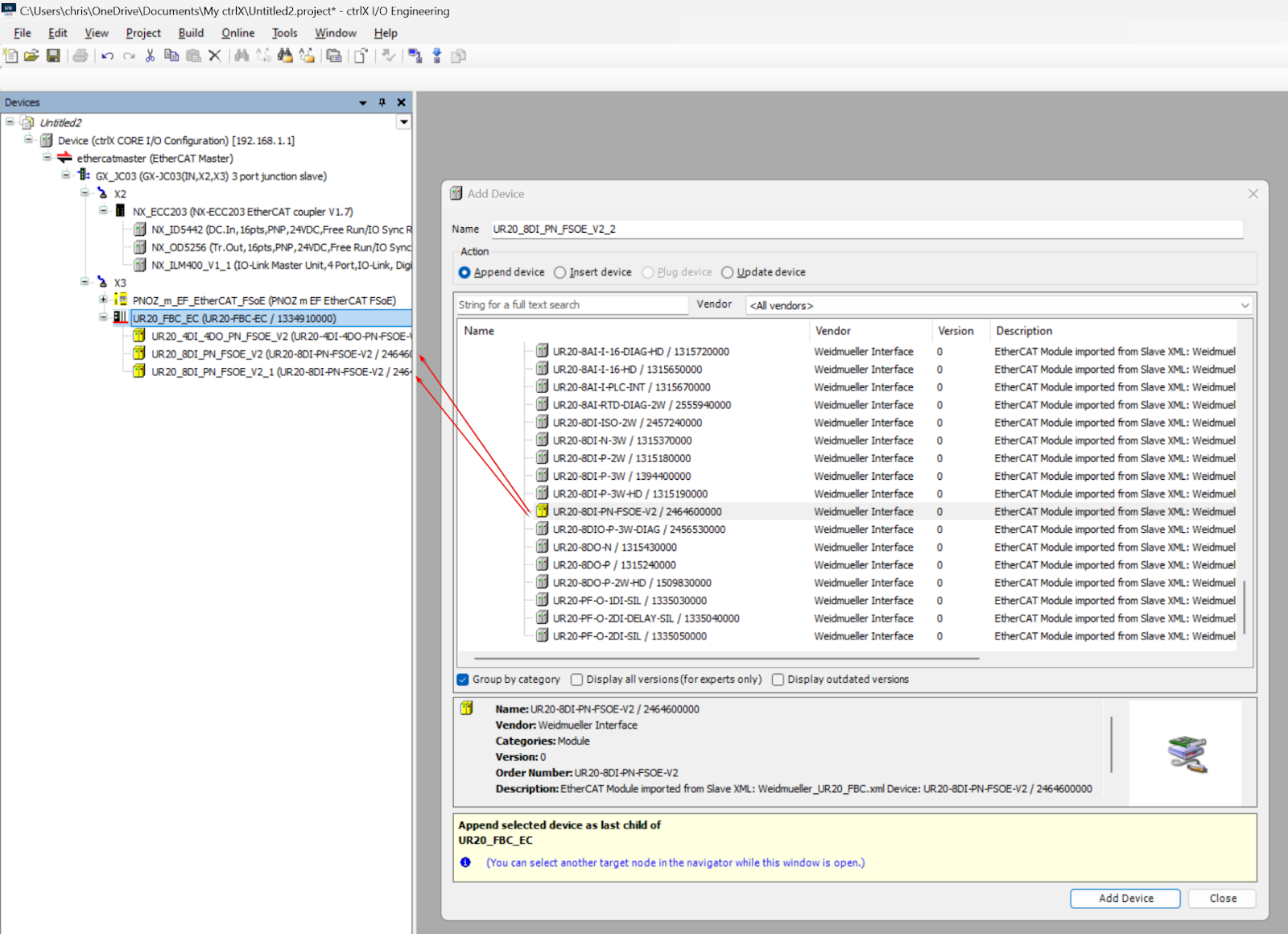The width and height of the screenshot is (1288, 934).
Task: Sort device list by Vendor column header
Action: (x=869, y=331)
